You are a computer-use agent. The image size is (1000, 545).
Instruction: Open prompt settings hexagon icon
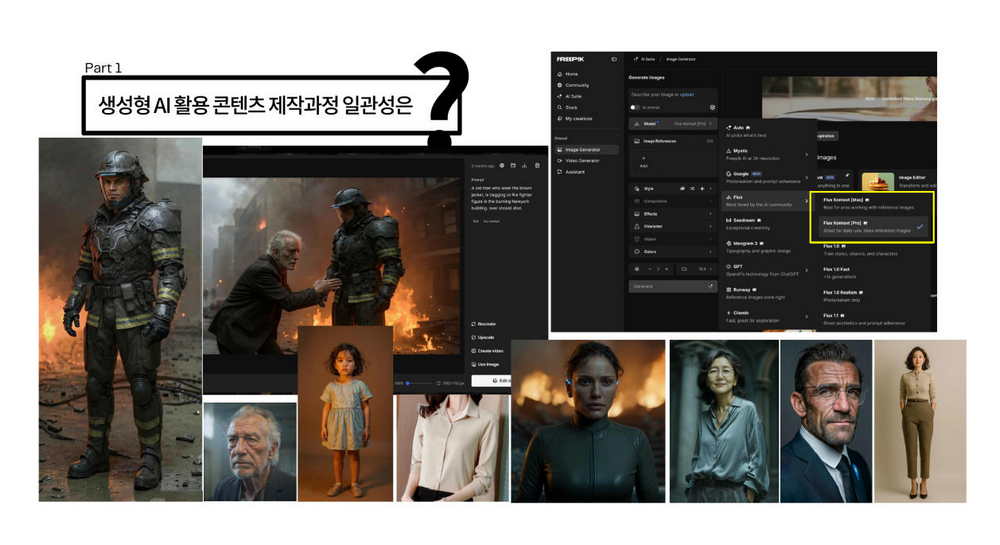pyautogui.click(x=712, y=107)
